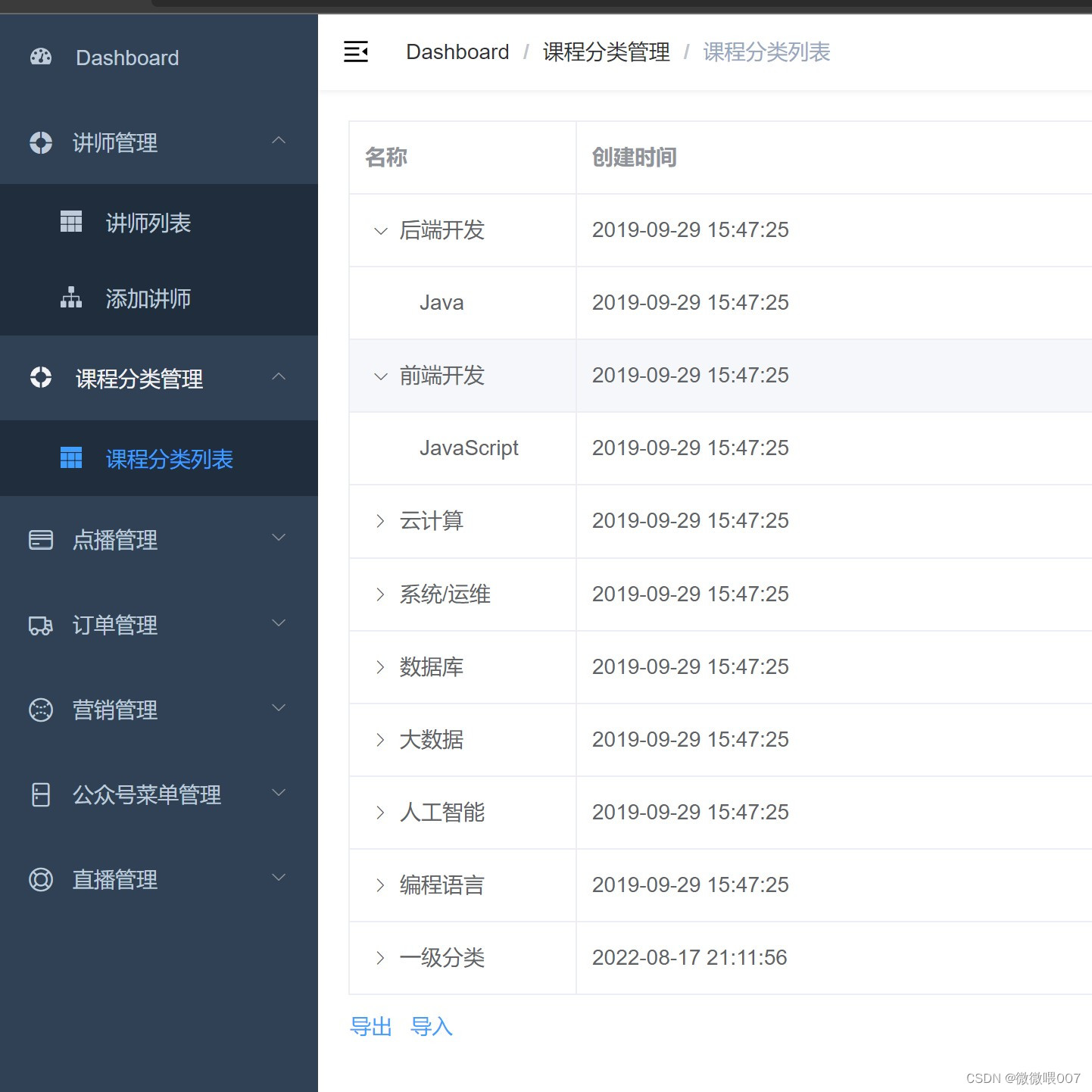
Task: Collapse the 后端开发 tree row
Action: click(381, 231)
